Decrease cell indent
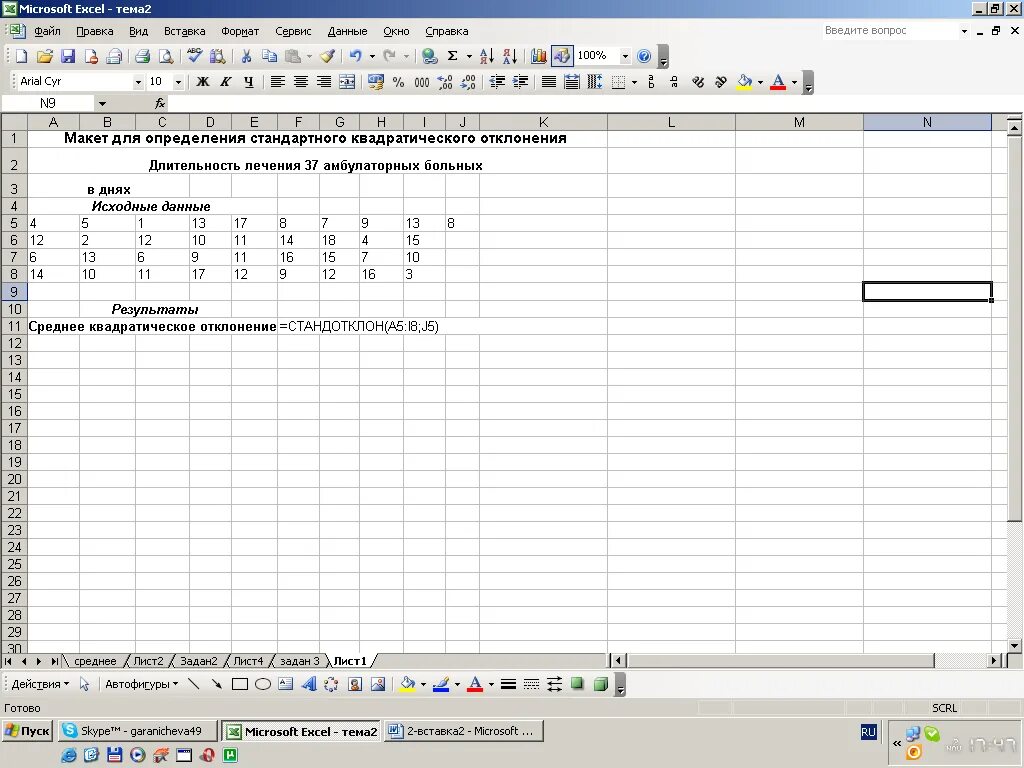Viewport: 1024px width, 768px height. click(x=497, y=82)
